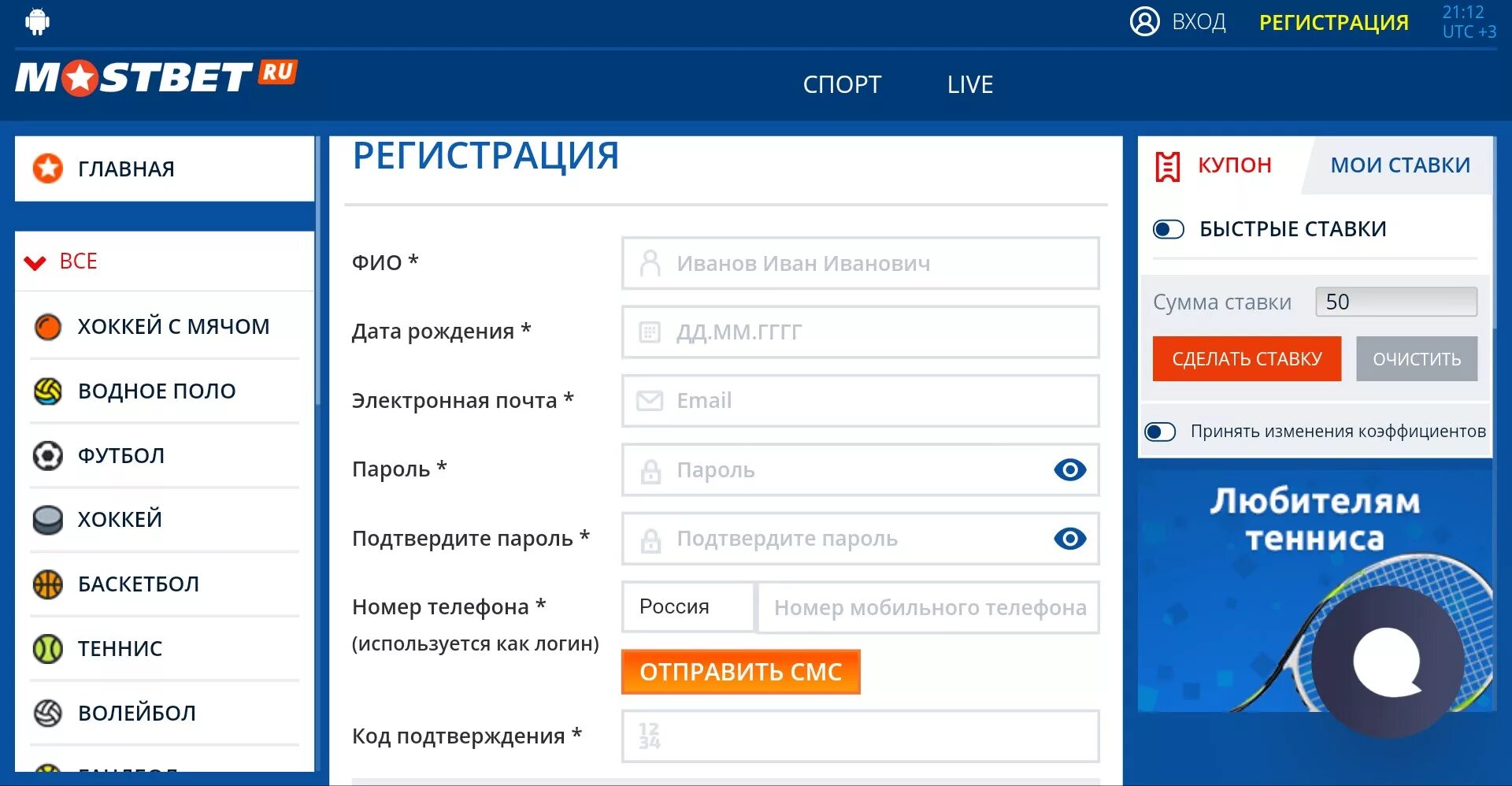Open the live chat bubble icon

pos(1388,662)
